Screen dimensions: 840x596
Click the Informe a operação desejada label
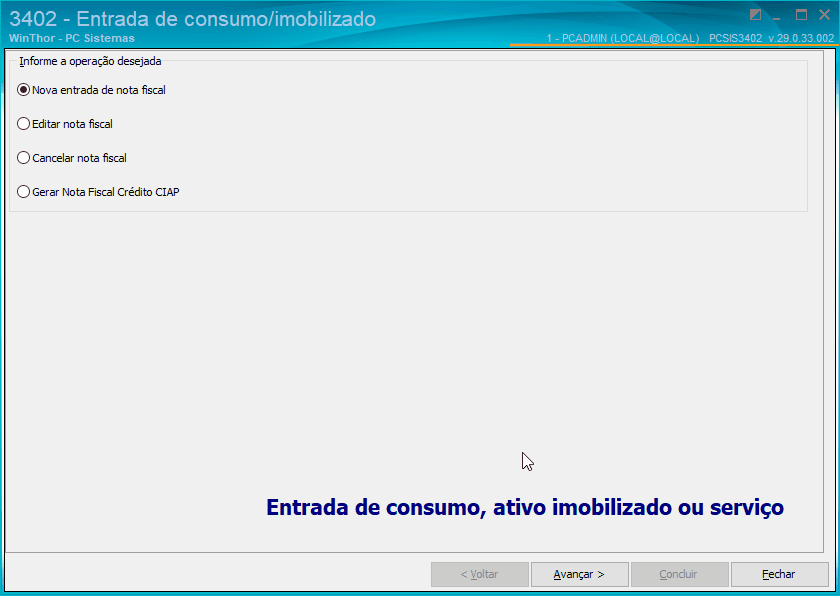[90, 61]
